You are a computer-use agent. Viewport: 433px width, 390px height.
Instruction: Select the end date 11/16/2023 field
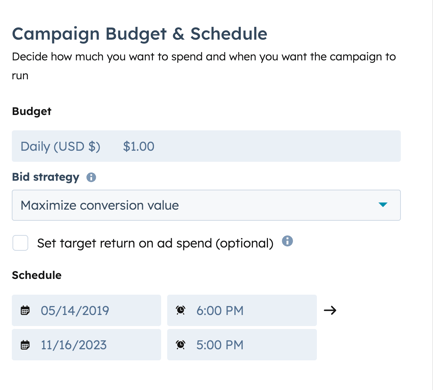(86, 345)
